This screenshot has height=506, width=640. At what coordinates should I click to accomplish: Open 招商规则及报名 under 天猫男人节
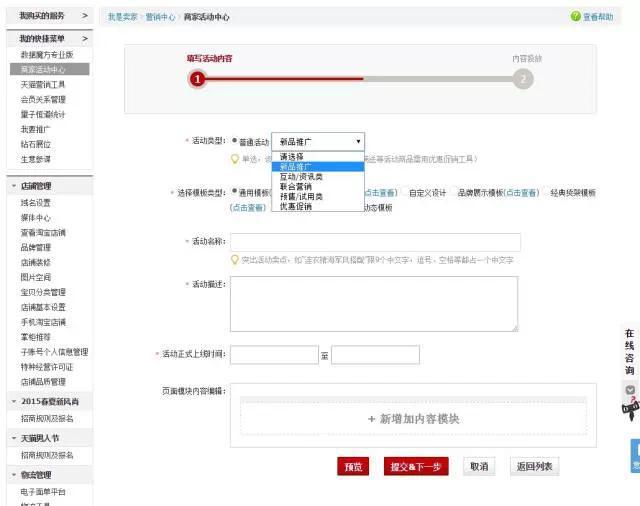pyautogui.click(x=47, y=455)
